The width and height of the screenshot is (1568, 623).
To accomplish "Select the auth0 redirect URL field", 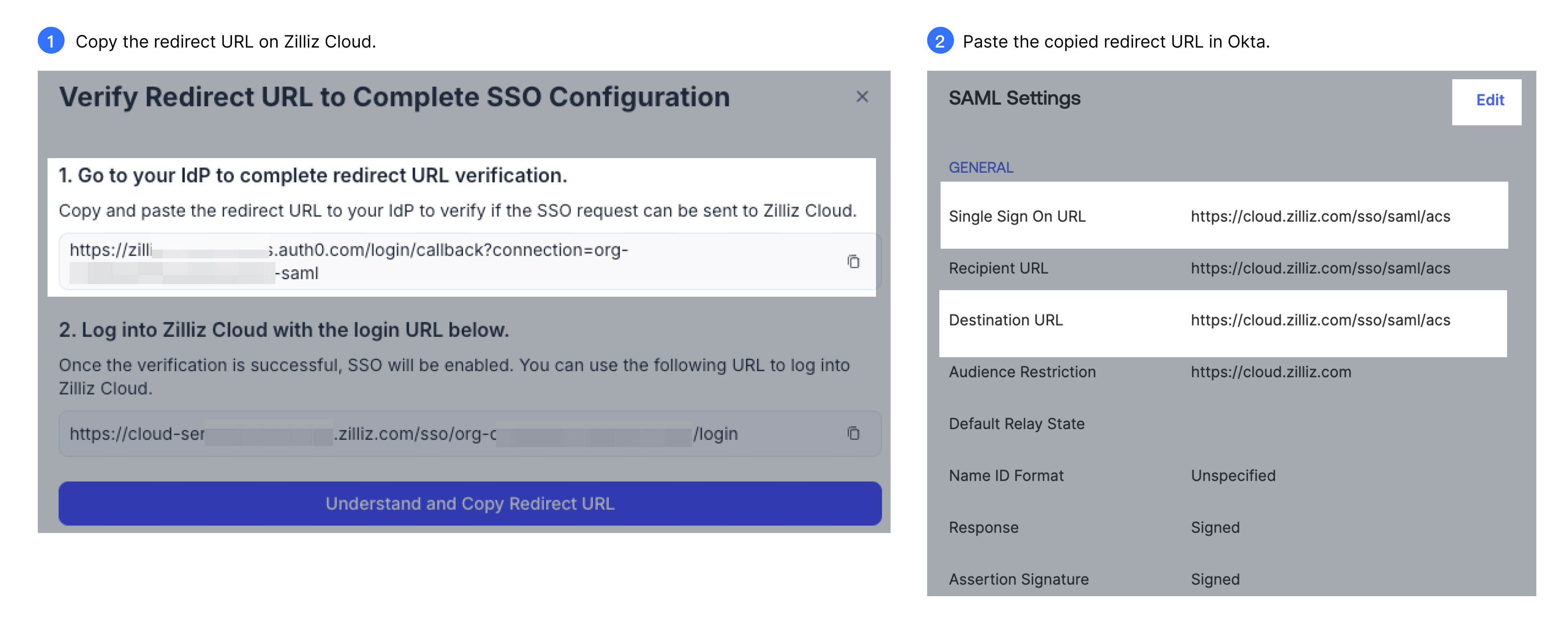I will tap(470, 261).
